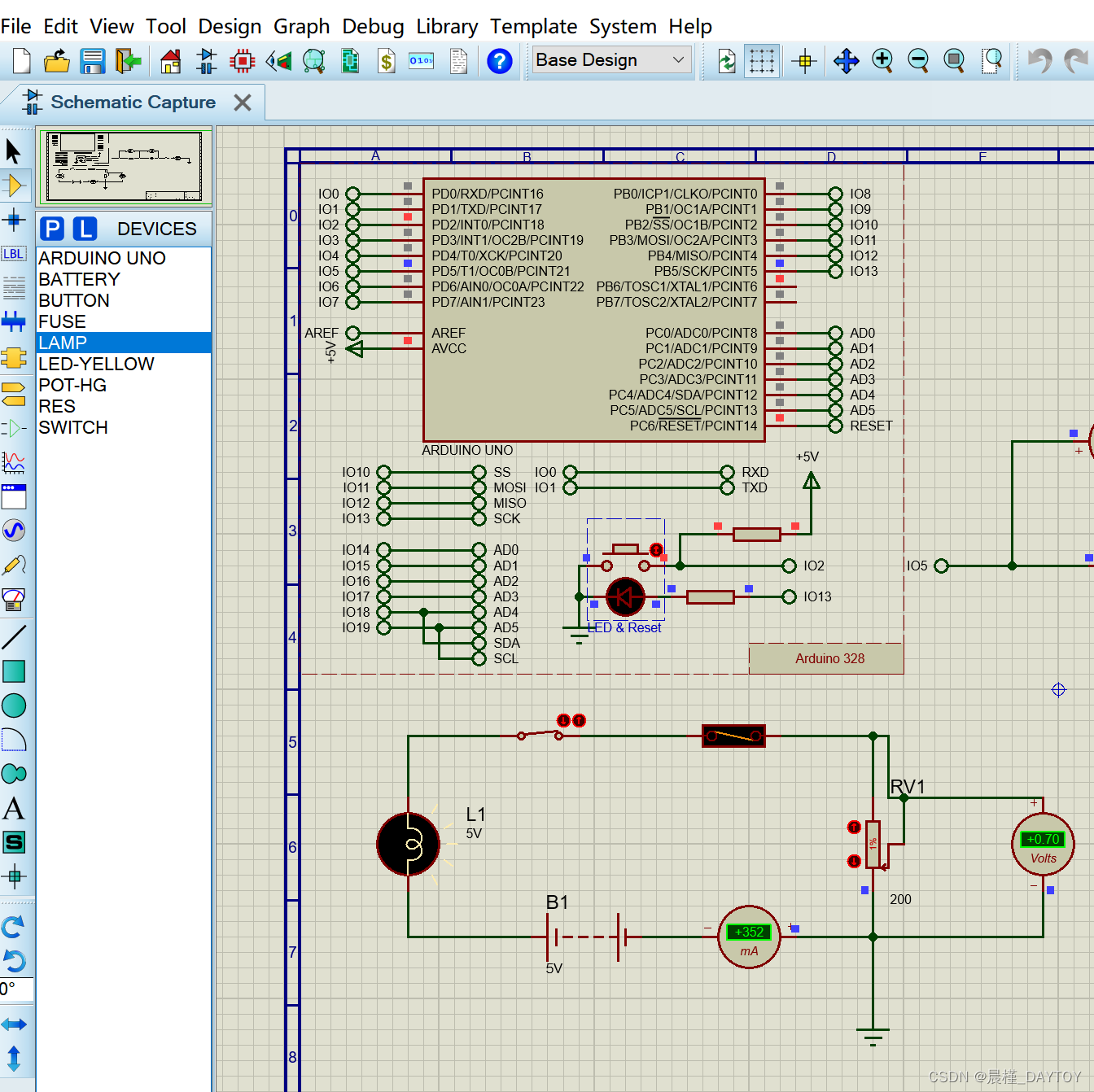
Task: Click the Pan/center at cursor icon
Action: coord(847,61)
